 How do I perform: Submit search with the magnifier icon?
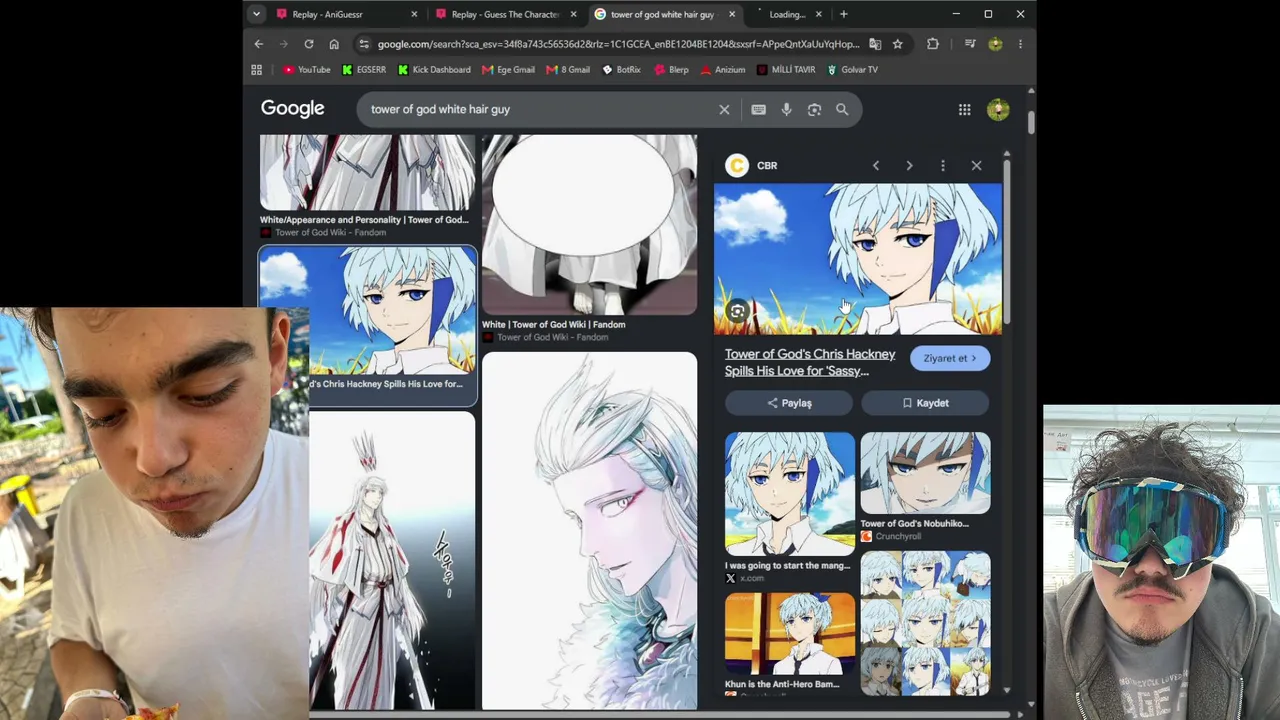click(x=842, y=109)
